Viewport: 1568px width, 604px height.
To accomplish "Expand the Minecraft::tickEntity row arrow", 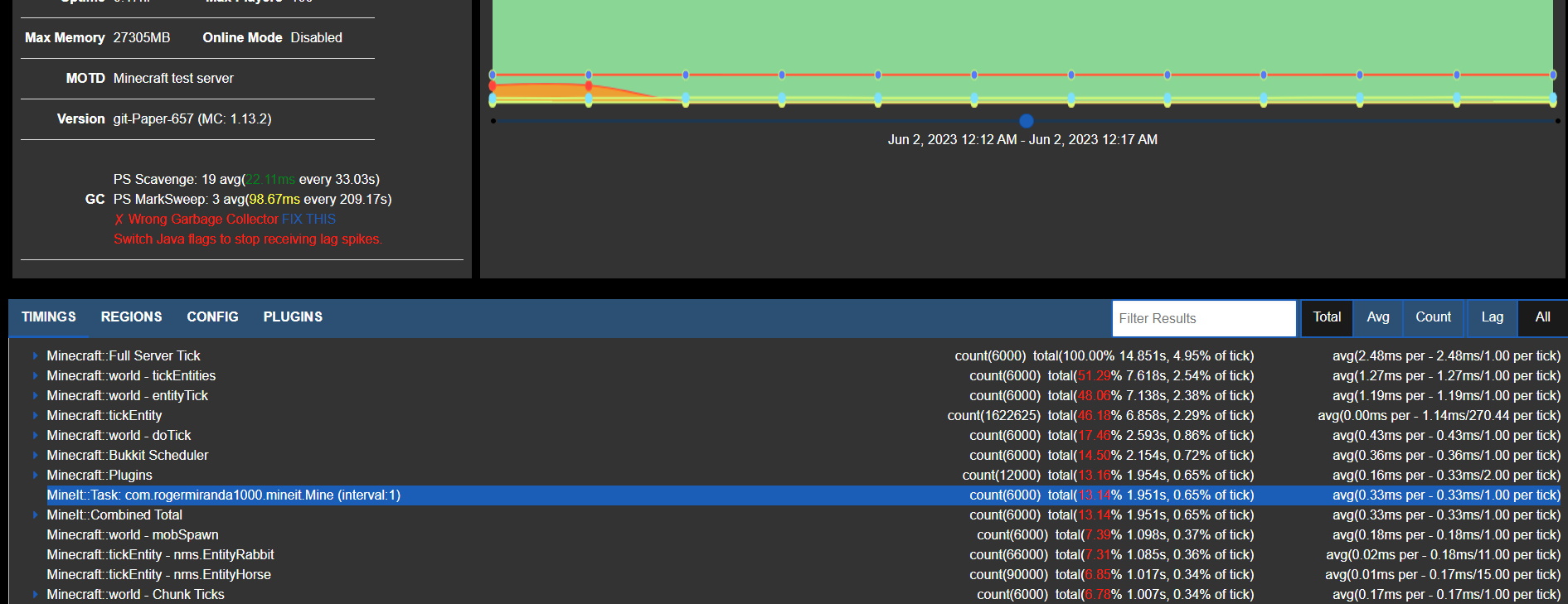I will pos(36,415).
